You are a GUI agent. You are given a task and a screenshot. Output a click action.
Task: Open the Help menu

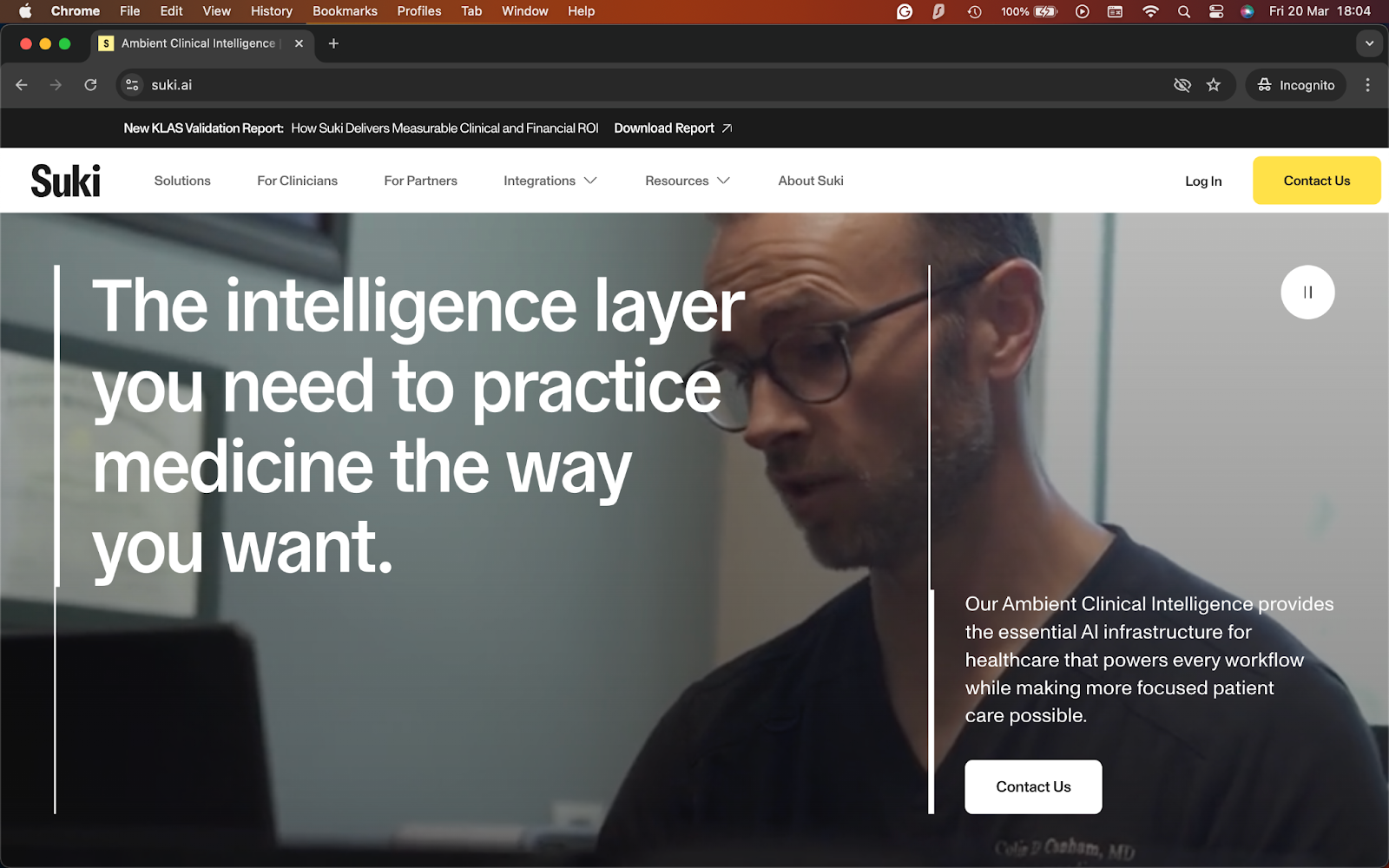pos(581,11)
